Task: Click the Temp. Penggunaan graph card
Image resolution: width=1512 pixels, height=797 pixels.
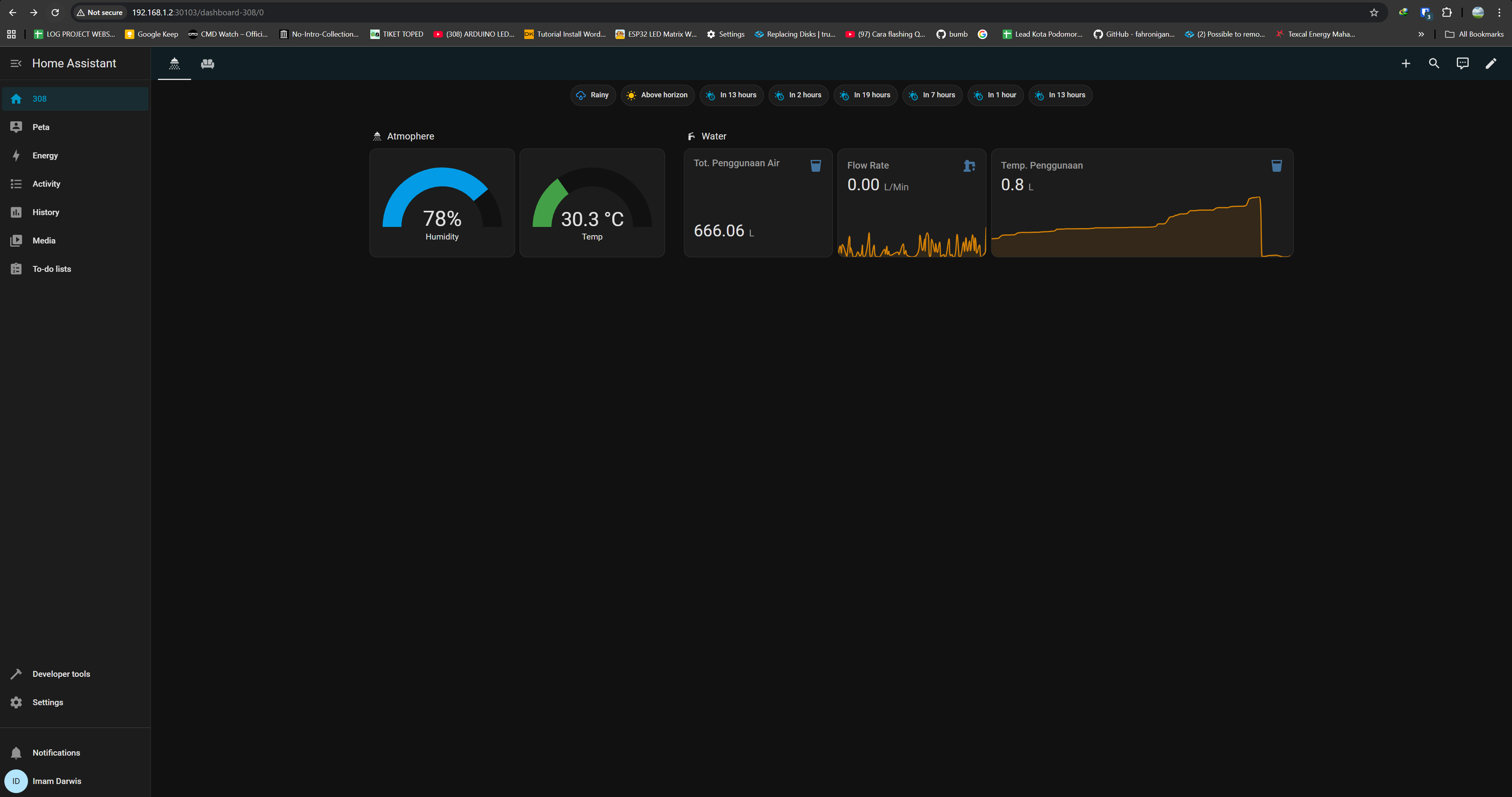Action: click(1142, 203)
